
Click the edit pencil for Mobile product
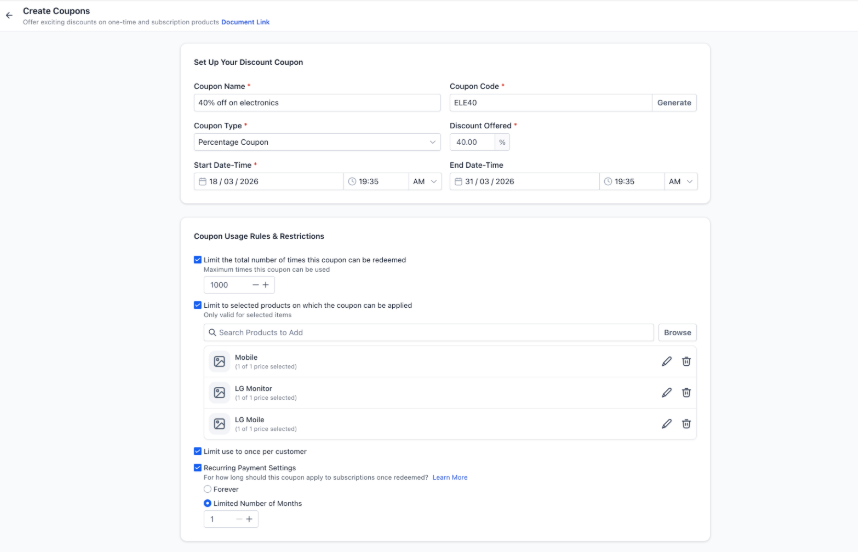click(667, 361)
